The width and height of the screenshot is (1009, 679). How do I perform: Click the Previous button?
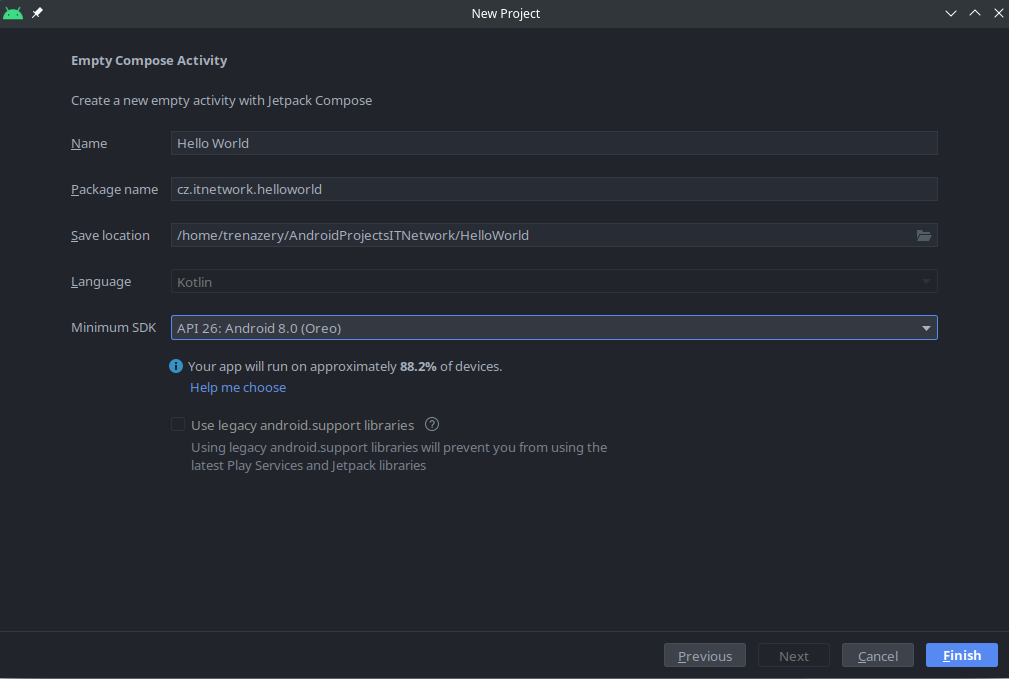[x=704, y=655]
